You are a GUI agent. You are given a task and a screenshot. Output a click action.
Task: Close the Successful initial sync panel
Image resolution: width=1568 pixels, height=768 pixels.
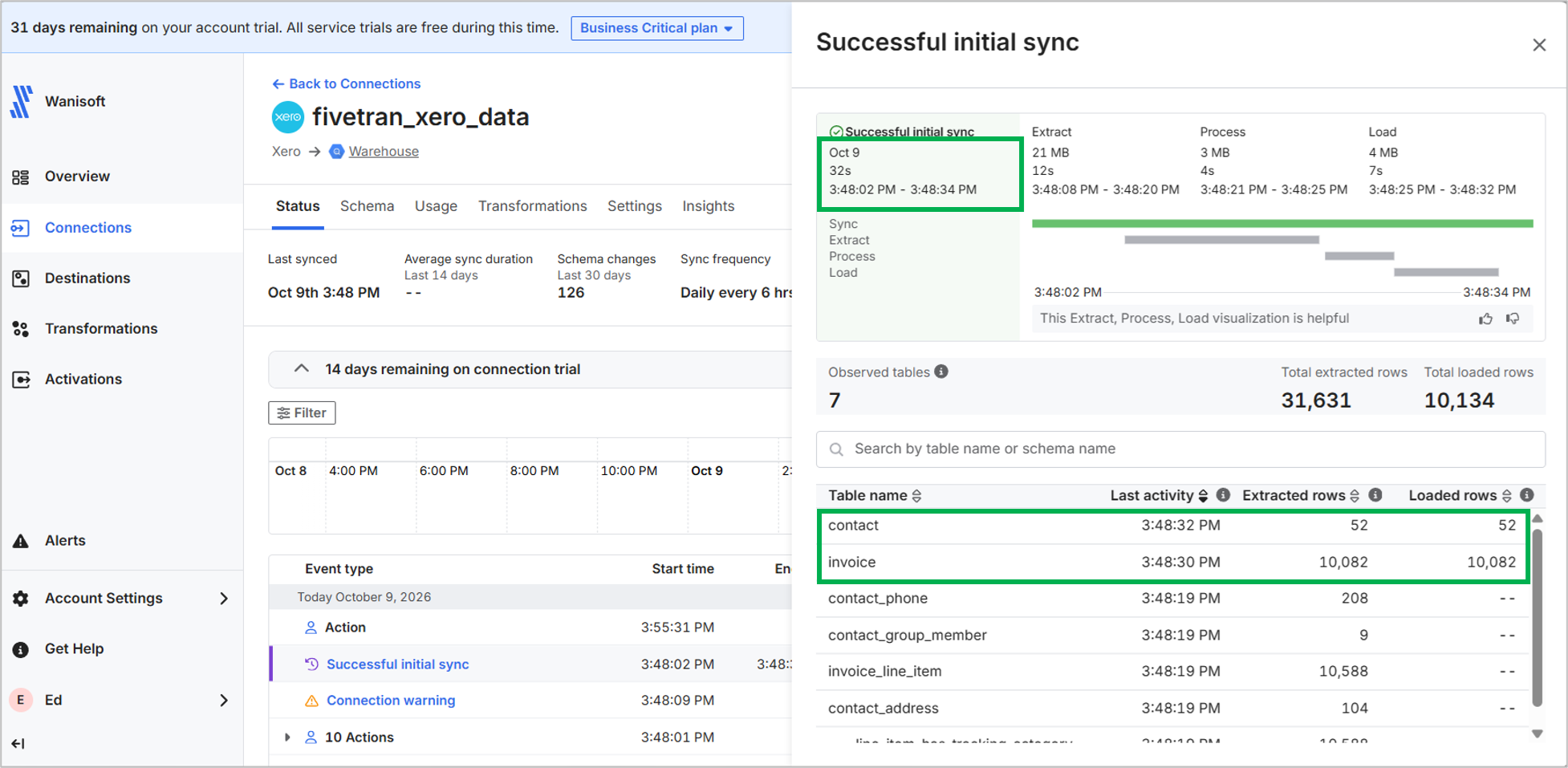[1539, 45]
